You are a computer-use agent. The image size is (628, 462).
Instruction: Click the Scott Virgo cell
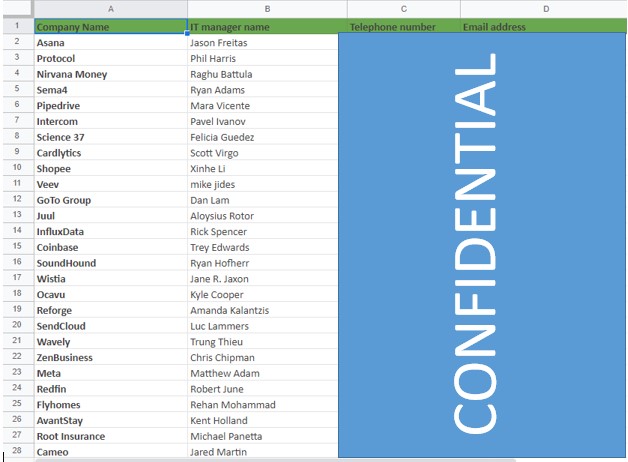point(263,153)
